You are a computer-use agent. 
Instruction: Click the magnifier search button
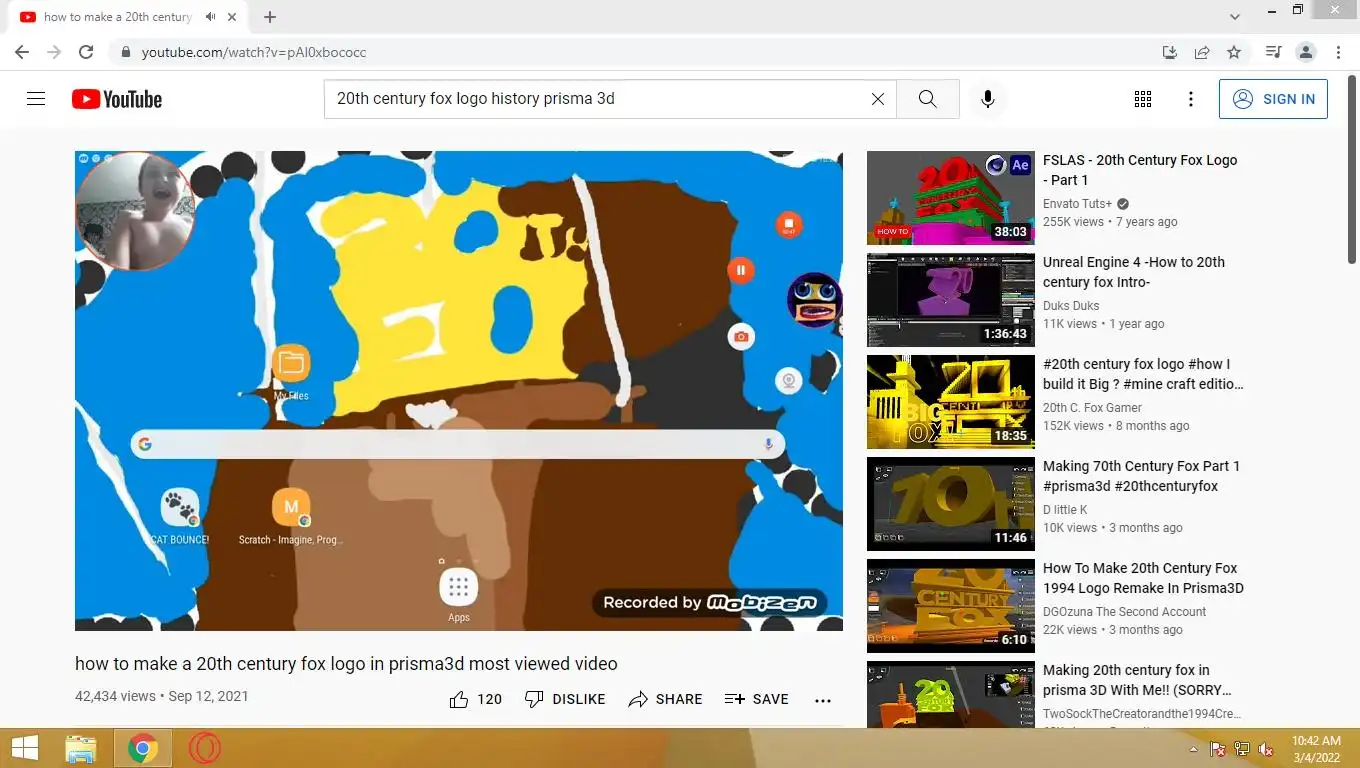[927, 99]
